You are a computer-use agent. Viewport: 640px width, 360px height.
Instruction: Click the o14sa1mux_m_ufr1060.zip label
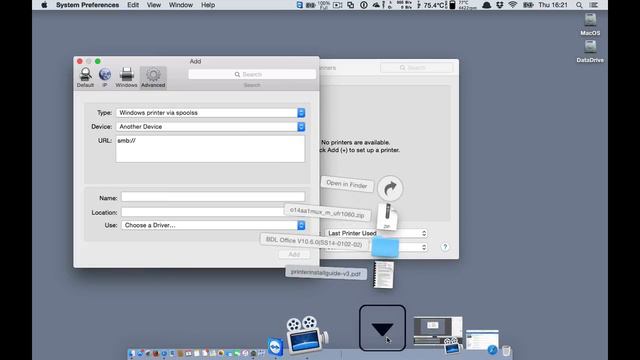(x=327, y=212)
